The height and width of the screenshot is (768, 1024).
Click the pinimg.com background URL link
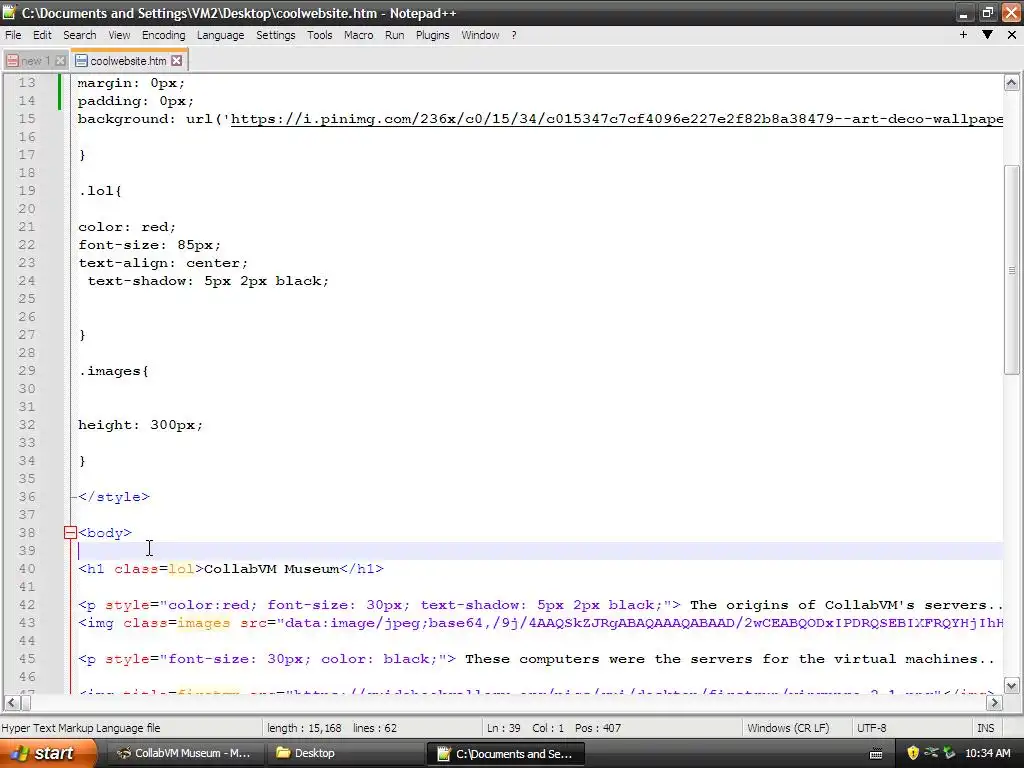pyautogui.click(x=616, y=119)
